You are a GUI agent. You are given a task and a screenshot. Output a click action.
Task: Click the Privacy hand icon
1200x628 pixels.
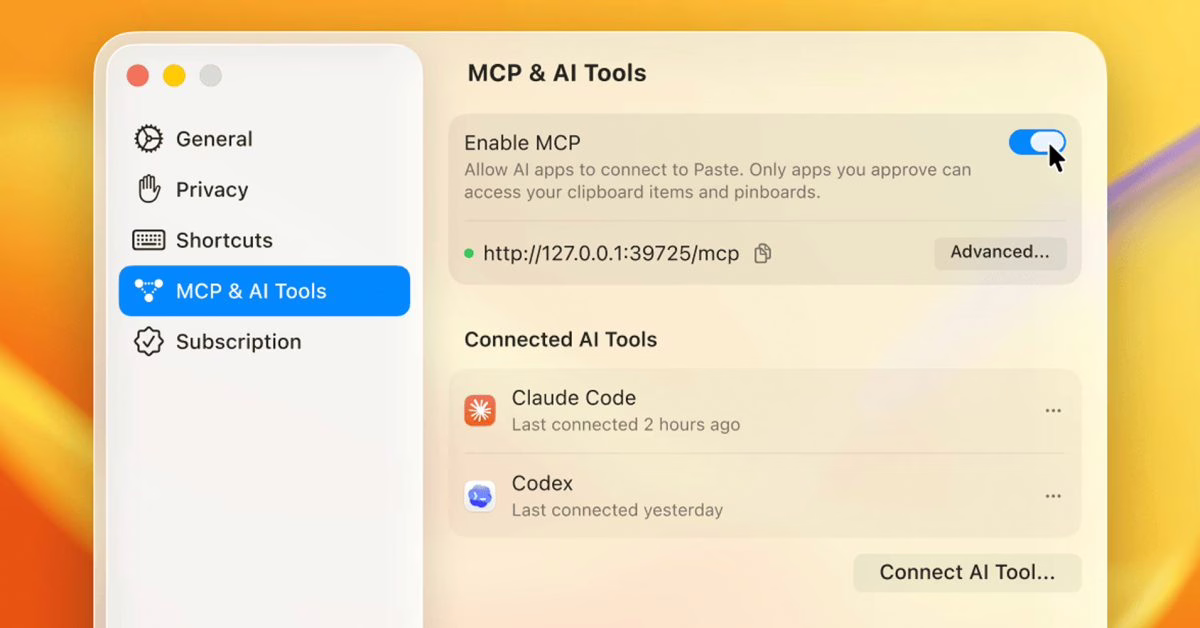tap(148, 189)
